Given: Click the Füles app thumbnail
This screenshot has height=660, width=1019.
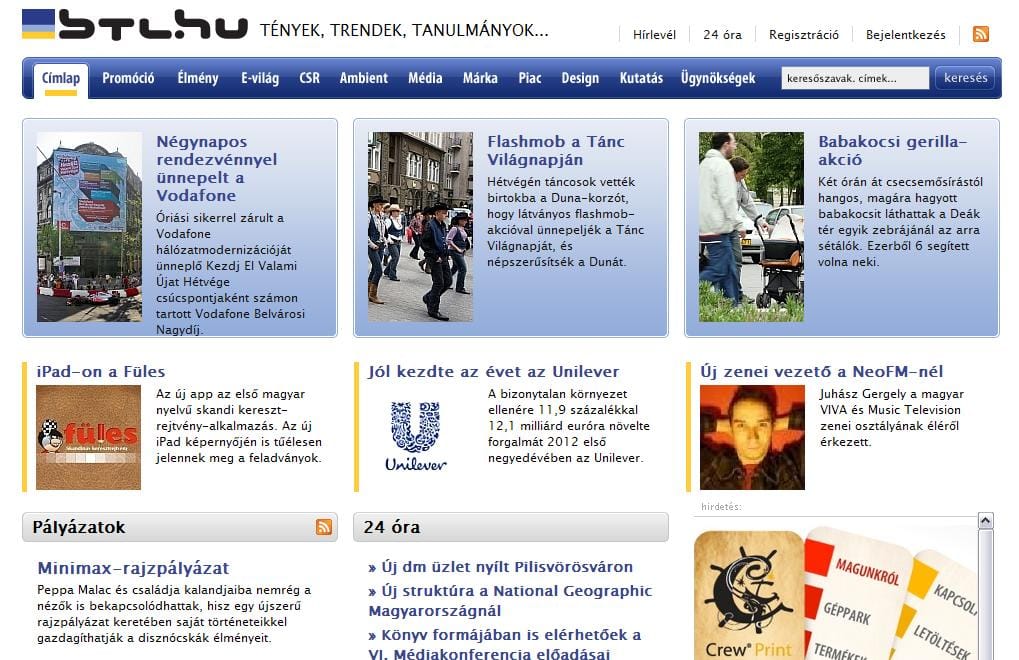Looking at the screenshot, I should pos(88,437).
